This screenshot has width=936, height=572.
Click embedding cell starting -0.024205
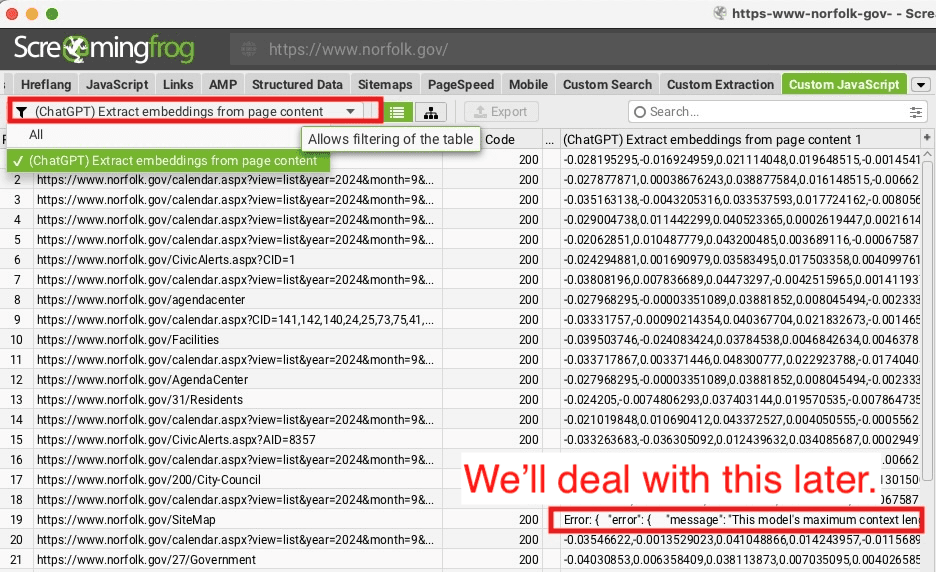tap(740, 399)
